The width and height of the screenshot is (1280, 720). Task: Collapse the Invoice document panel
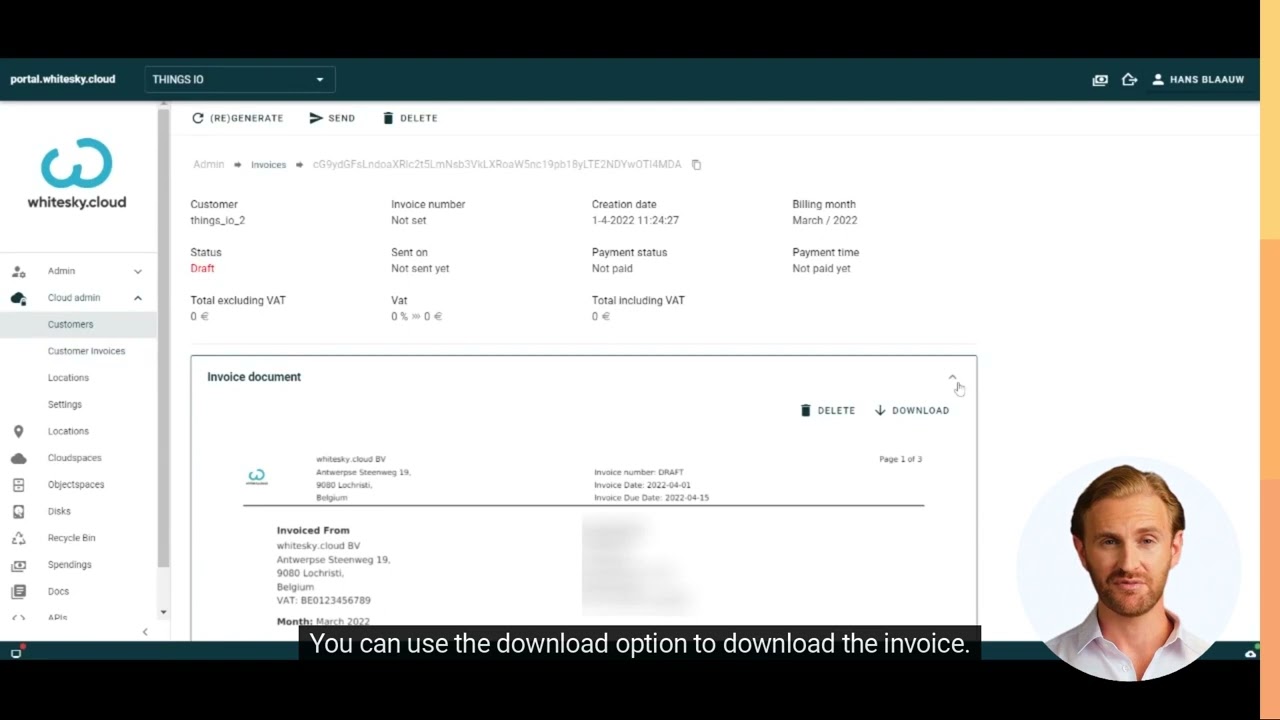[952, 377]
